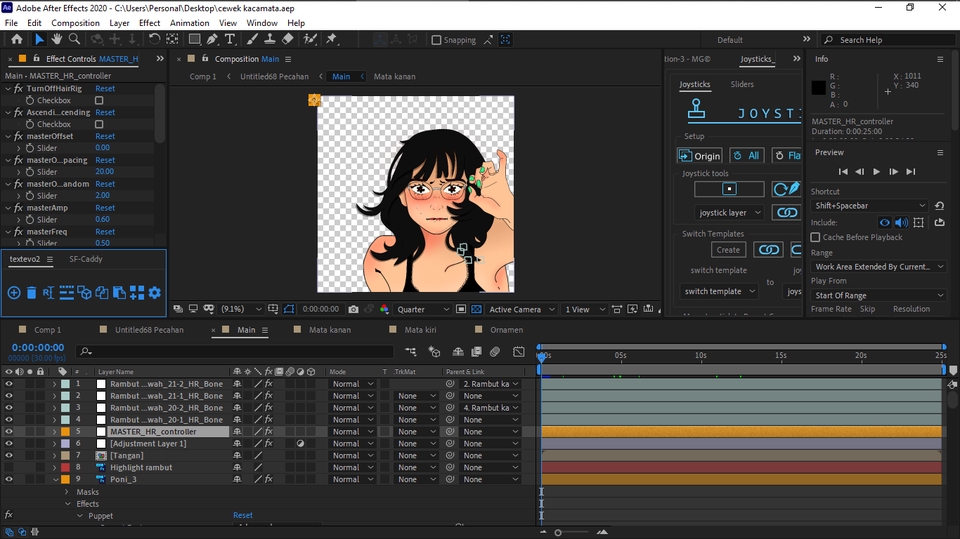Open the Composition menu
Screen dimensions: 960x539
point(75,23)
